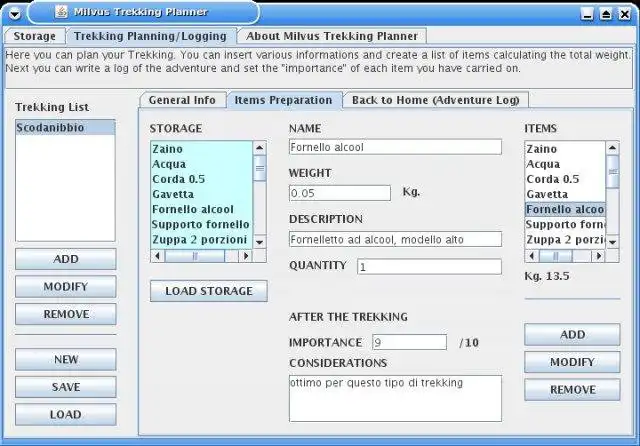Image resolution: width=640 pixels, height=446 pixels.
Task: Select Zaino in the STORAGE list
Action: pyautogui.click(x=202, y=149)
